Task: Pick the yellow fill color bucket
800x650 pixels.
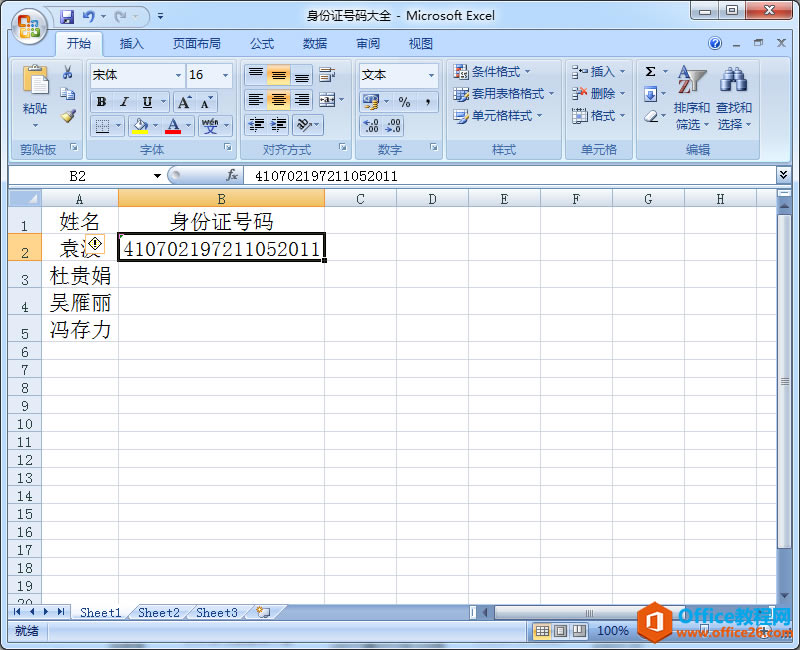Action: [140, 125]
